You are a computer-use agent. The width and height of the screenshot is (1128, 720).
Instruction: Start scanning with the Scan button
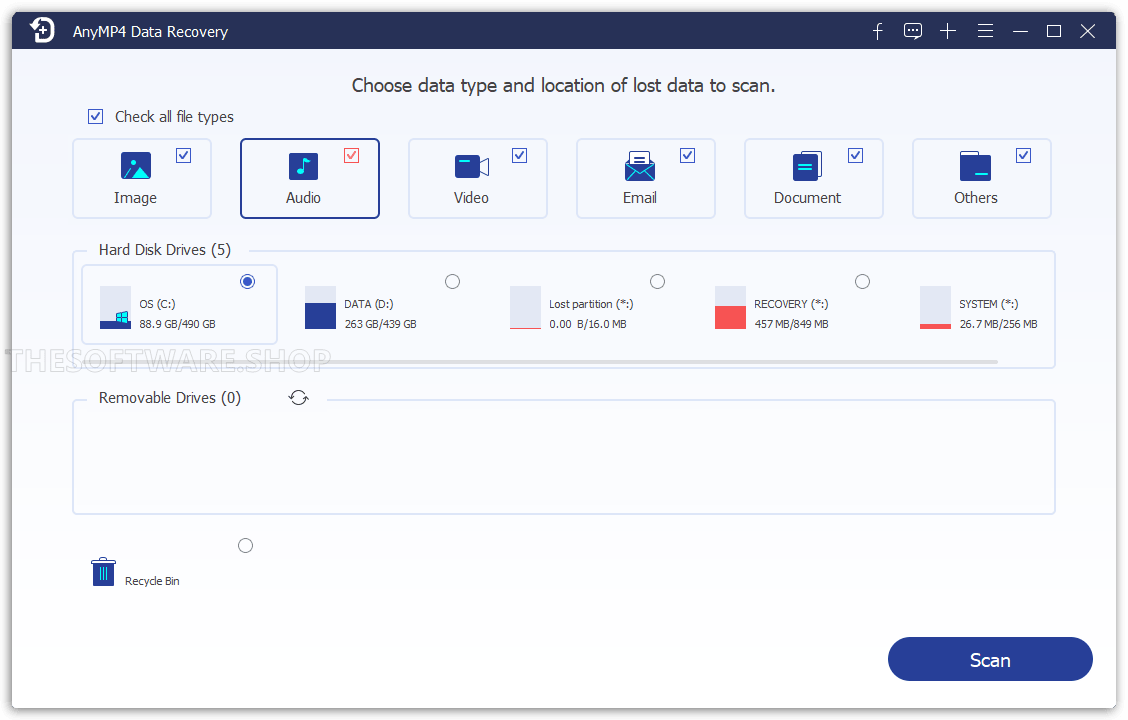(990, 659)
